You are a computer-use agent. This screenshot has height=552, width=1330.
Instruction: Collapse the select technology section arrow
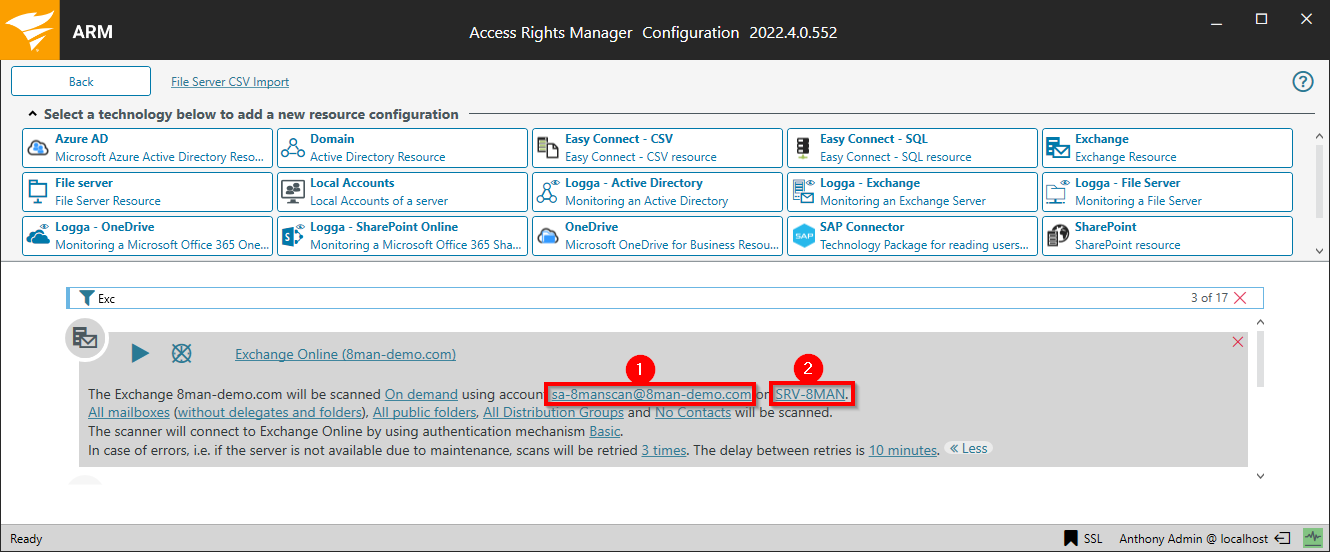[x=33, y=115]
